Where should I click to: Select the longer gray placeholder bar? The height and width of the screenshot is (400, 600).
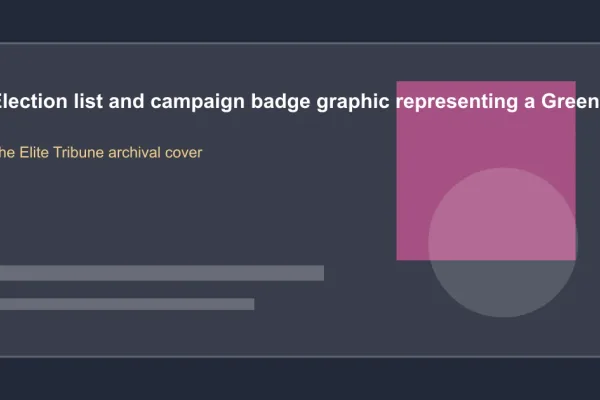point(162,273)
